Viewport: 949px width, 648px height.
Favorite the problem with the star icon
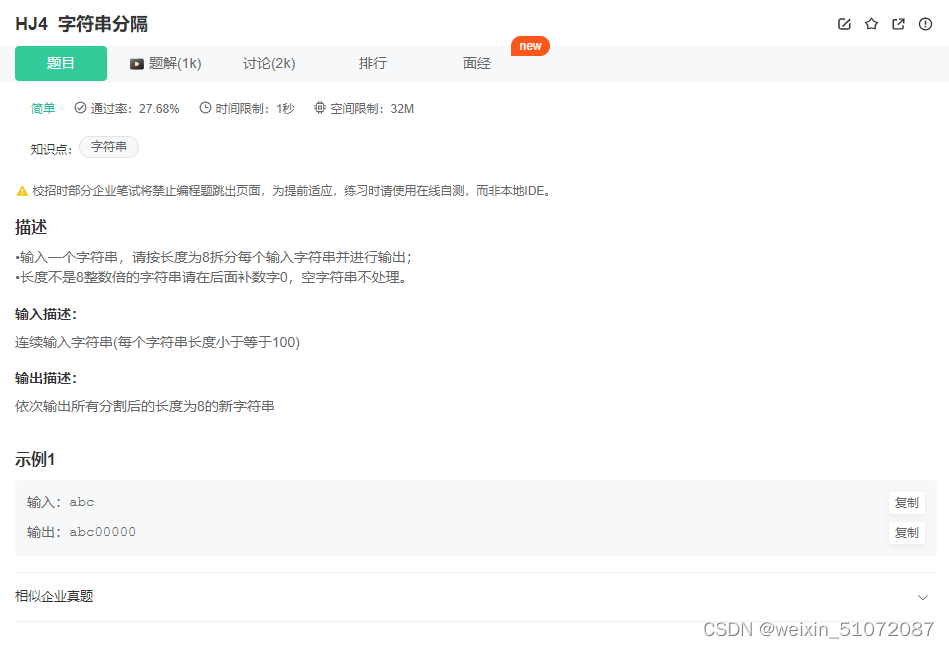pyautogui.click(x=871, y=24)
